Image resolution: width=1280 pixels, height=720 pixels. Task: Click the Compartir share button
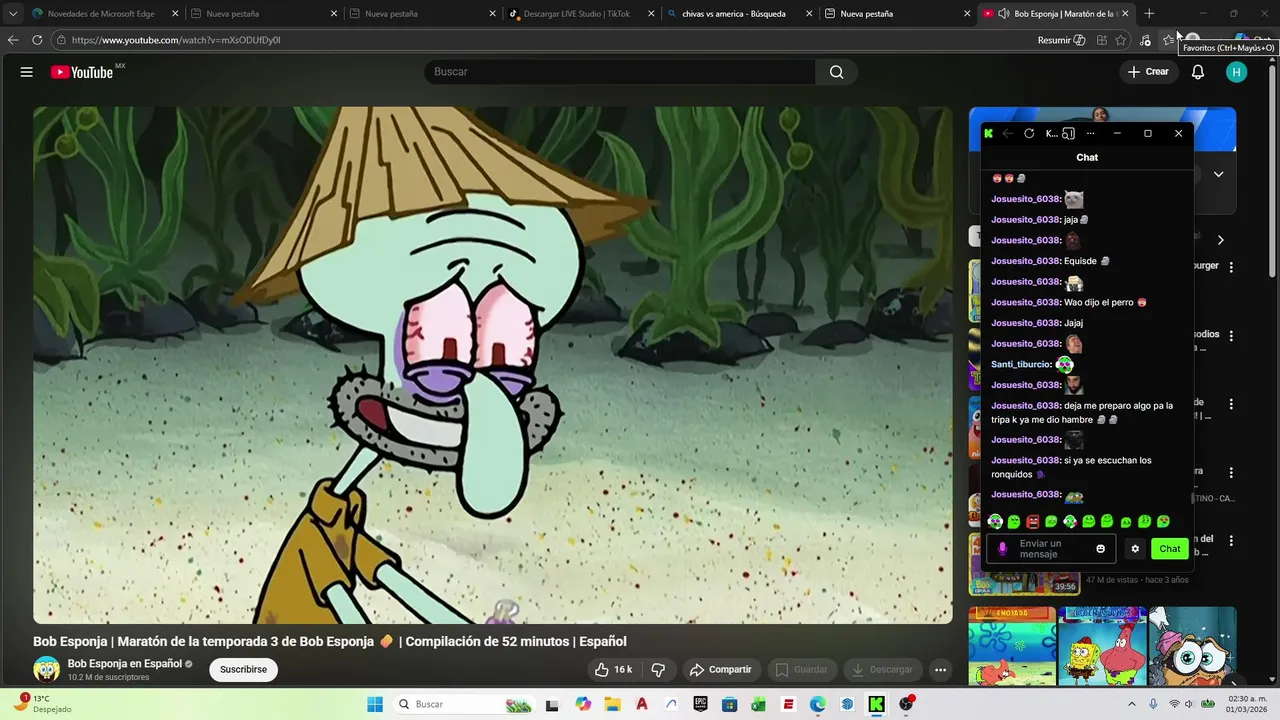[720, 669]
